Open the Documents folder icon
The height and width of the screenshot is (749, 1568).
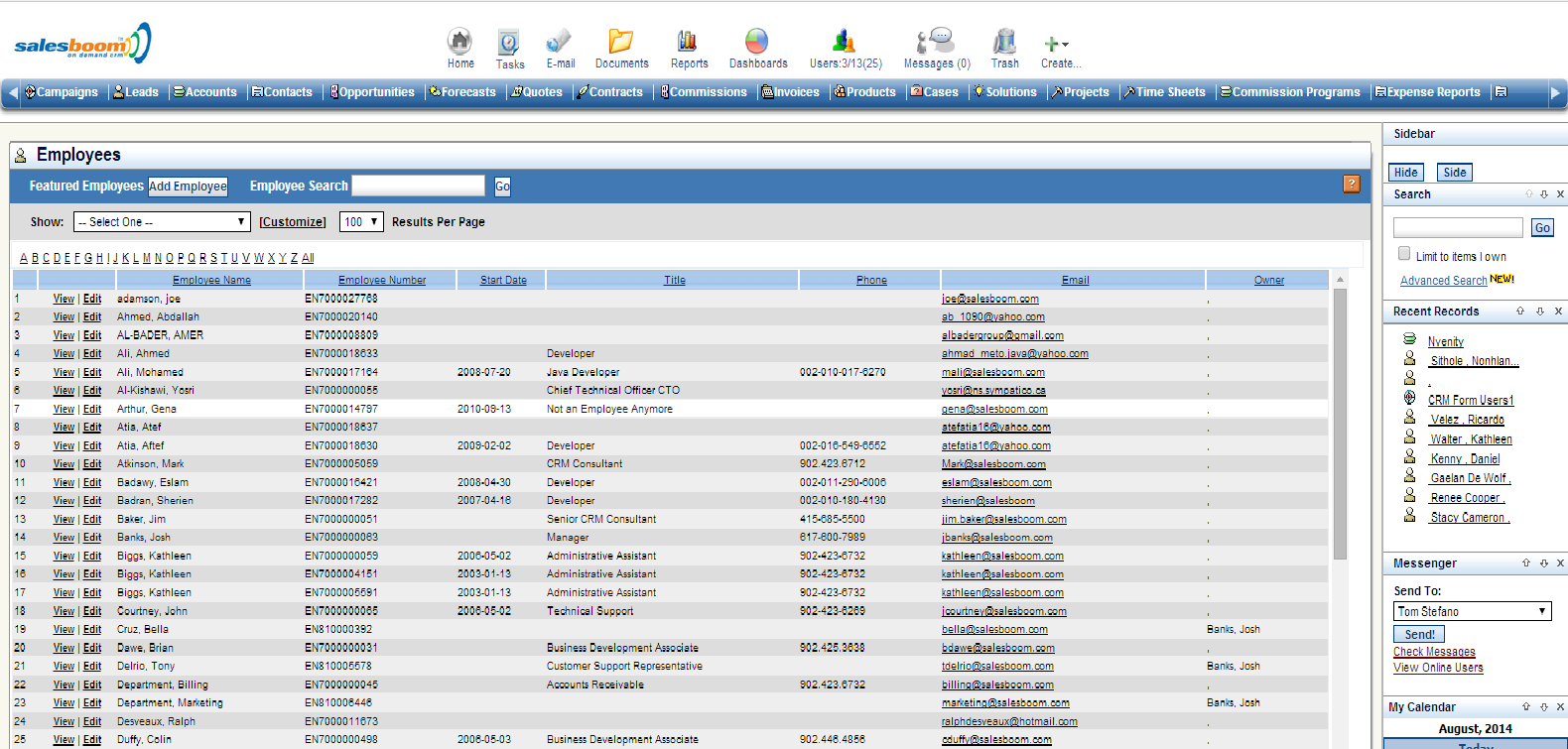621,42
